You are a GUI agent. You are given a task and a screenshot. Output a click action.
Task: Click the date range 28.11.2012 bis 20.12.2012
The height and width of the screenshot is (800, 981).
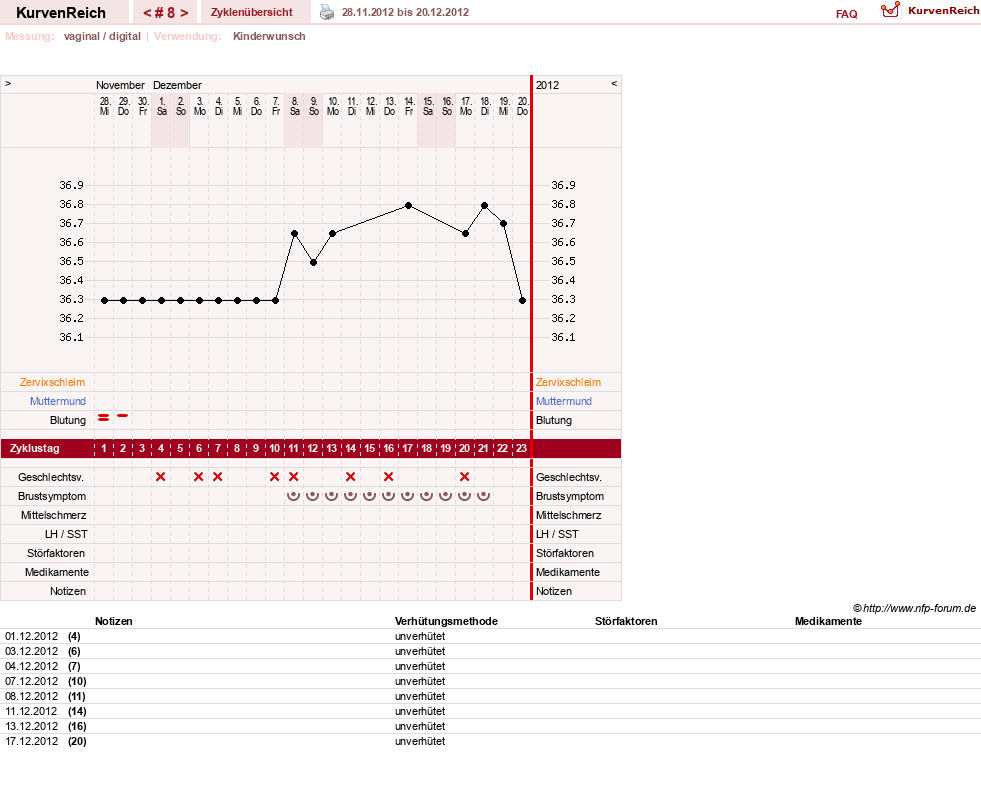[x=405, y=12]
